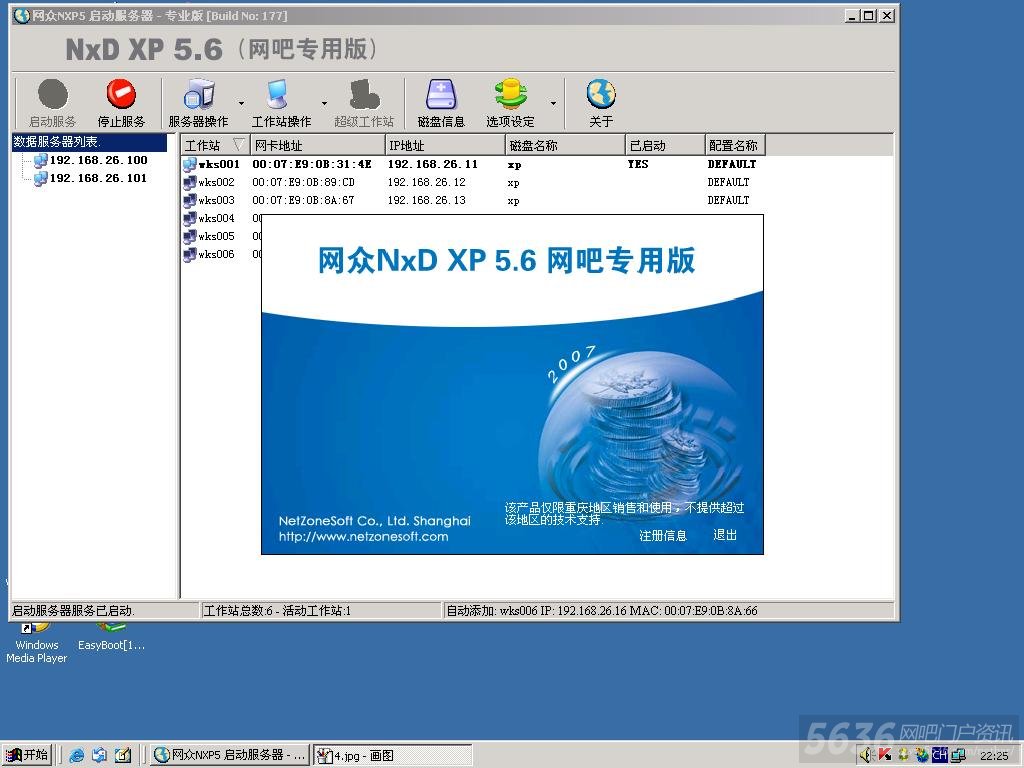The height and width of the screenshot is (768, 1024).
Task: Click the third quick launch icon beside Show Desktop
Action: 123,756
